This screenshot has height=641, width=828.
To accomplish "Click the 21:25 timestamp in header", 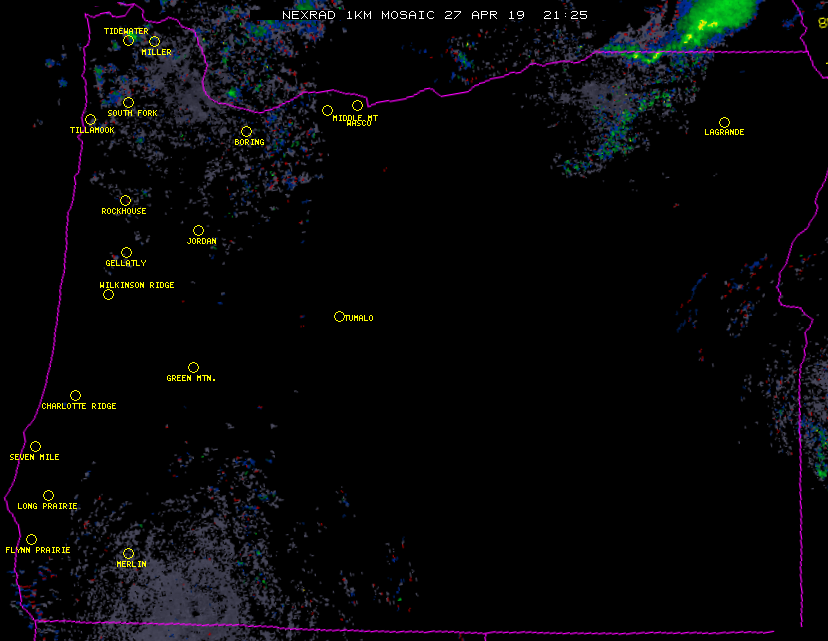I will pyautogui.click(x=567, y=15).
